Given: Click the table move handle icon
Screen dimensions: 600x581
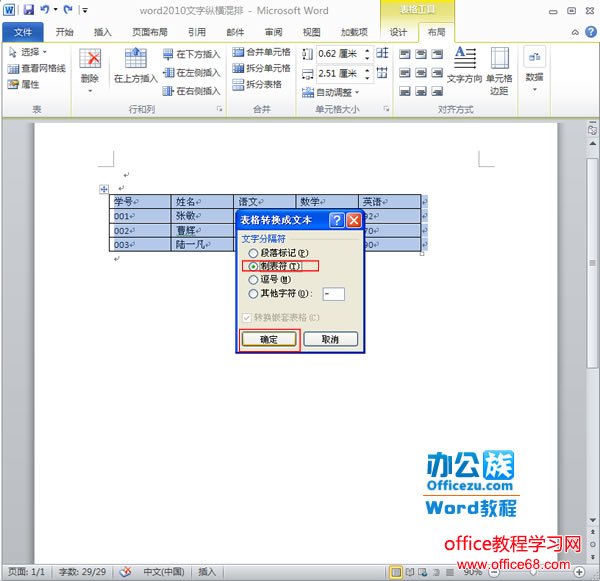Looking at the screenshot, I should pos(103,190).
